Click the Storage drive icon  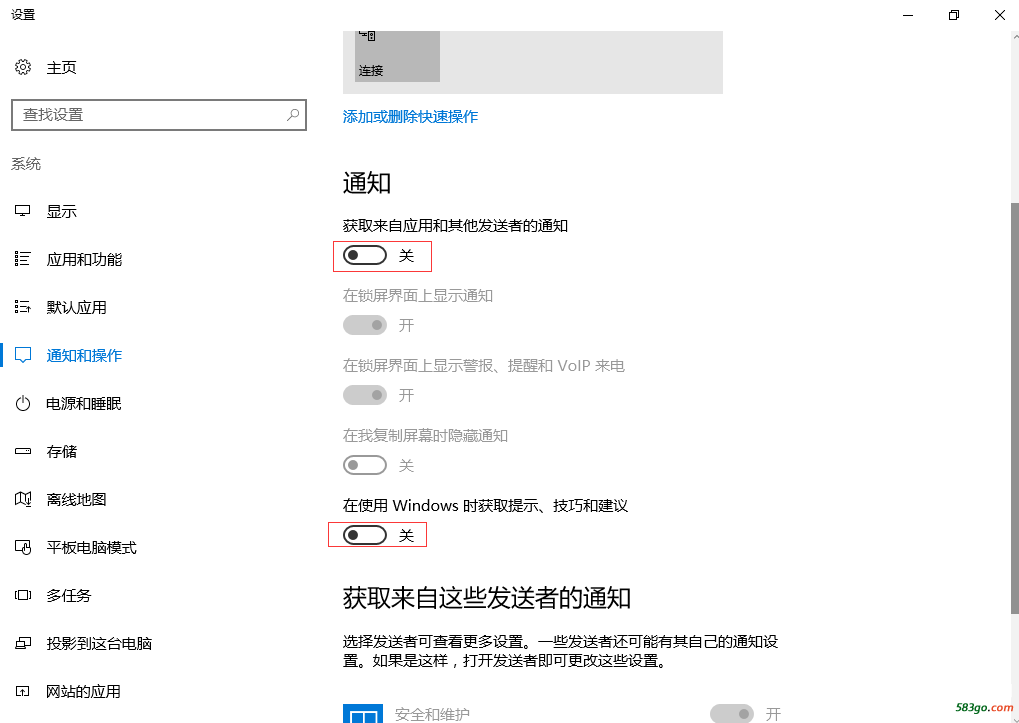(x=23, y=451)
